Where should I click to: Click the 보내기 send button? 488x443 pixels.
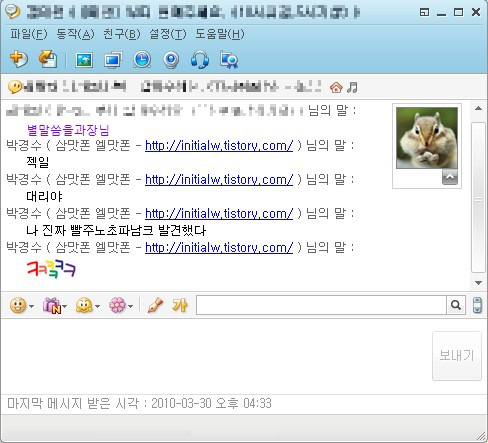click(457, 356)
